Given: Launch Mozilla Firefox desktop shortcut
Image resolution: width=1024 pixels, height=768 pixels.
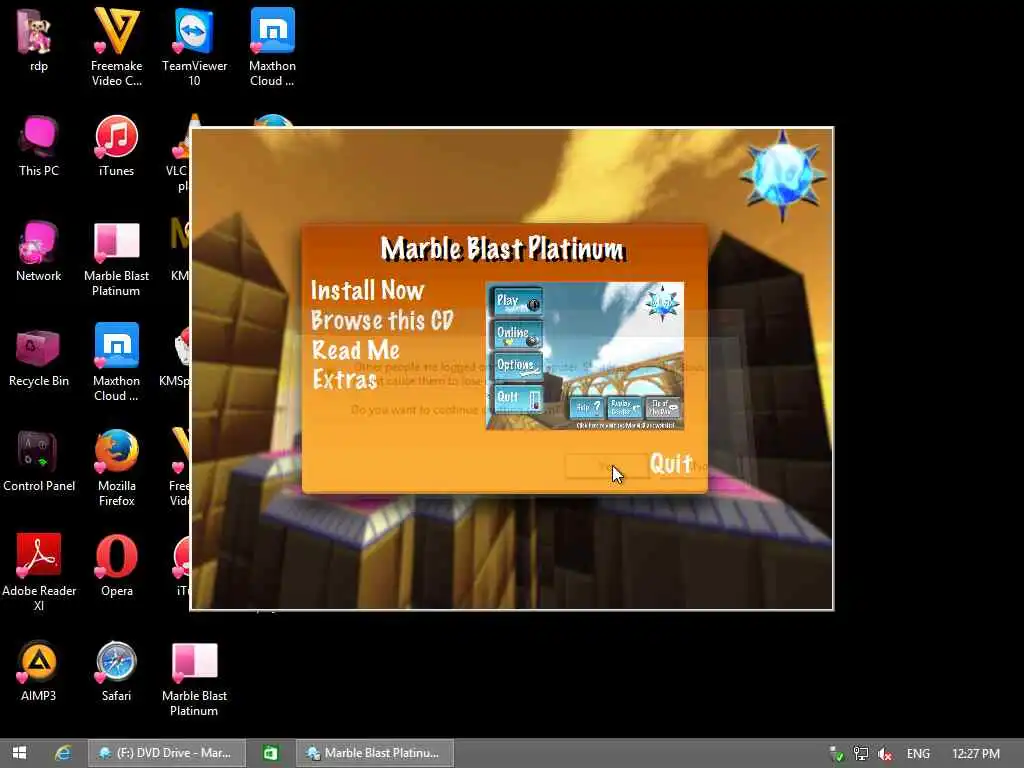Looking at the screenshot, I should tap(116, 468).
